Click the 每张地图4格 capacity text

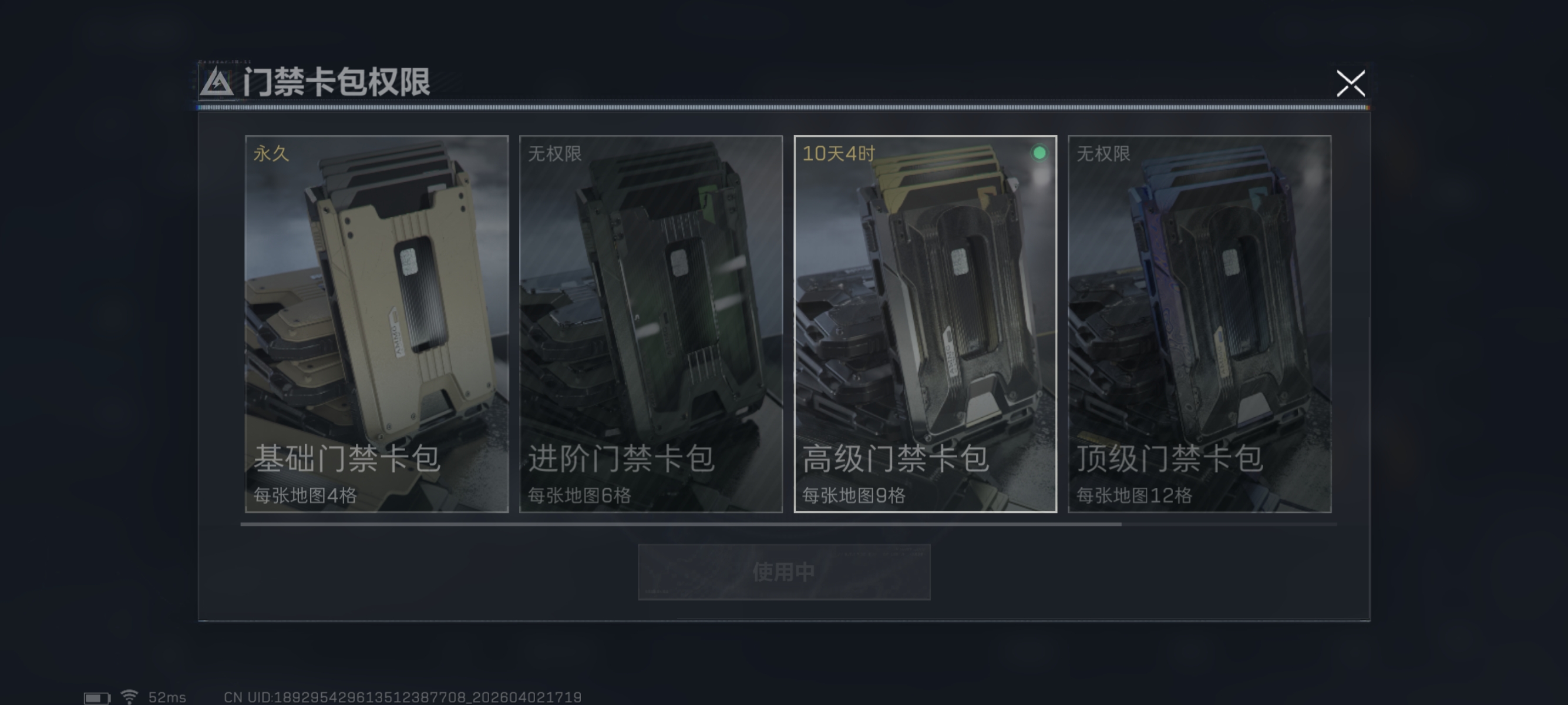[305, 496]
